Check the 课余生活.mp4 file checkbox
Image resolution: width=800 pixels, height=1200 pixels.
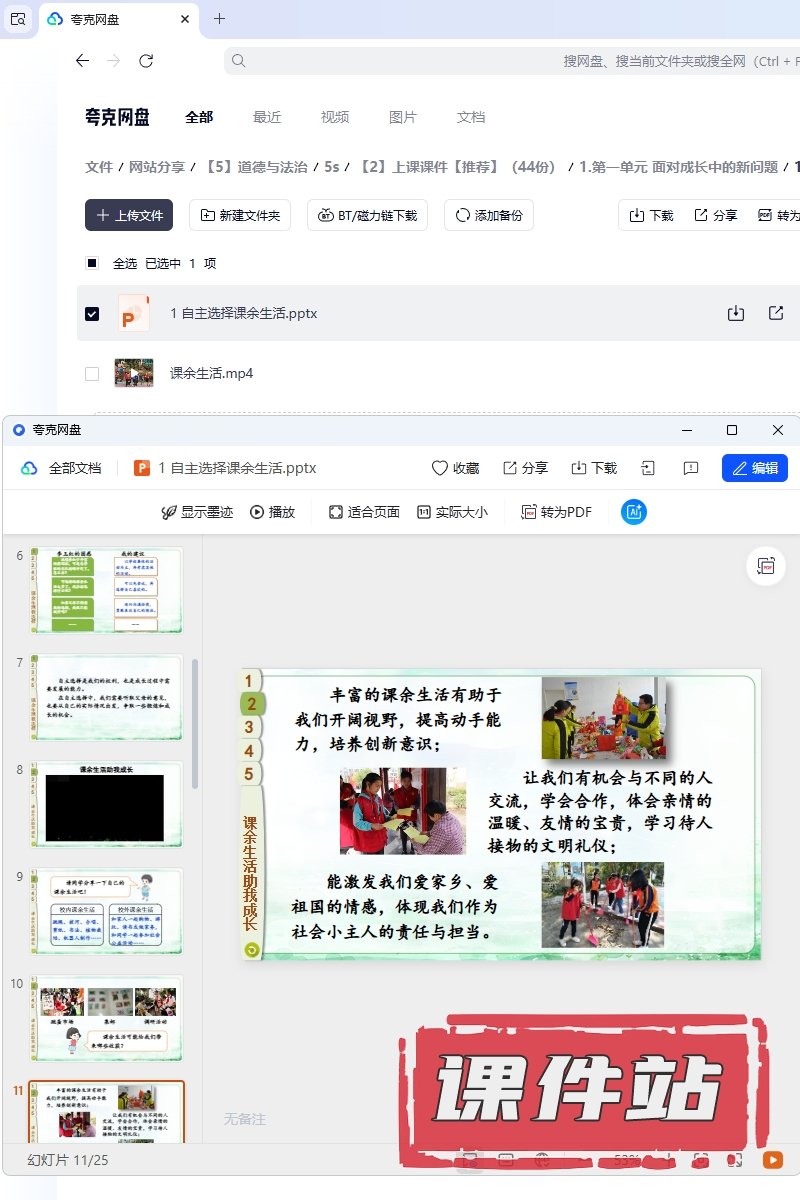tap(92, 374)
